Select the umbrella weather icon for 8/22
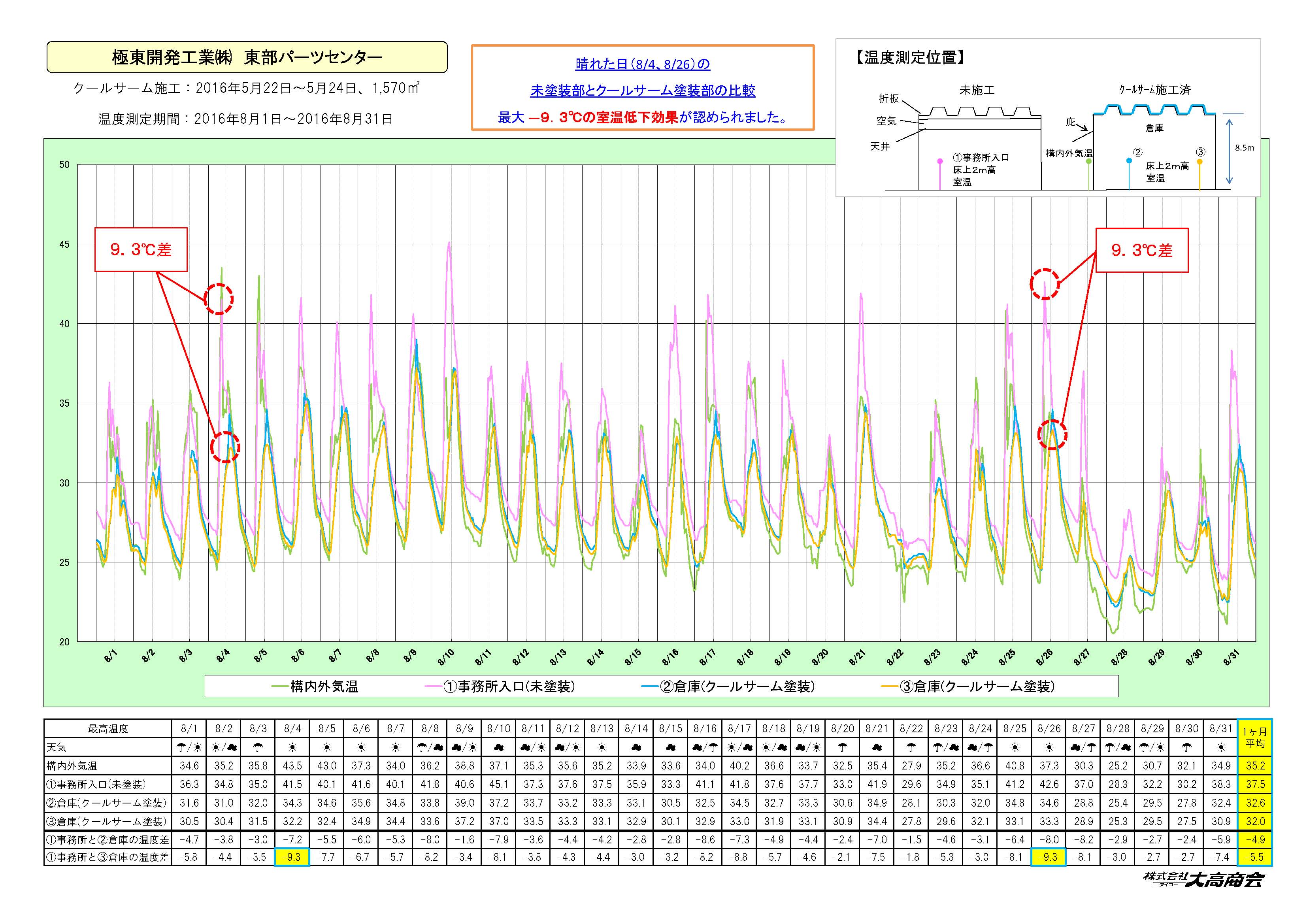This screenshot has width=1307, height=924. (911, 747)
